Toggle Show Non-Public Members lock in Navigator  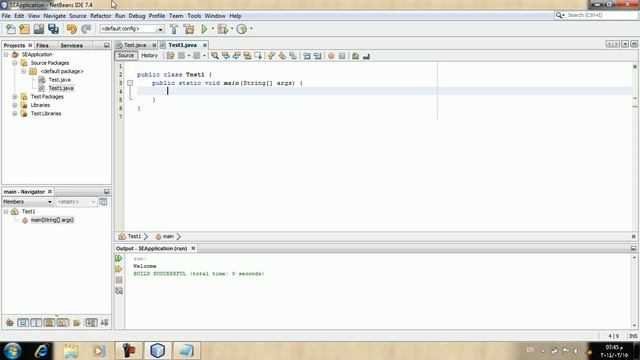pos(49,322)
